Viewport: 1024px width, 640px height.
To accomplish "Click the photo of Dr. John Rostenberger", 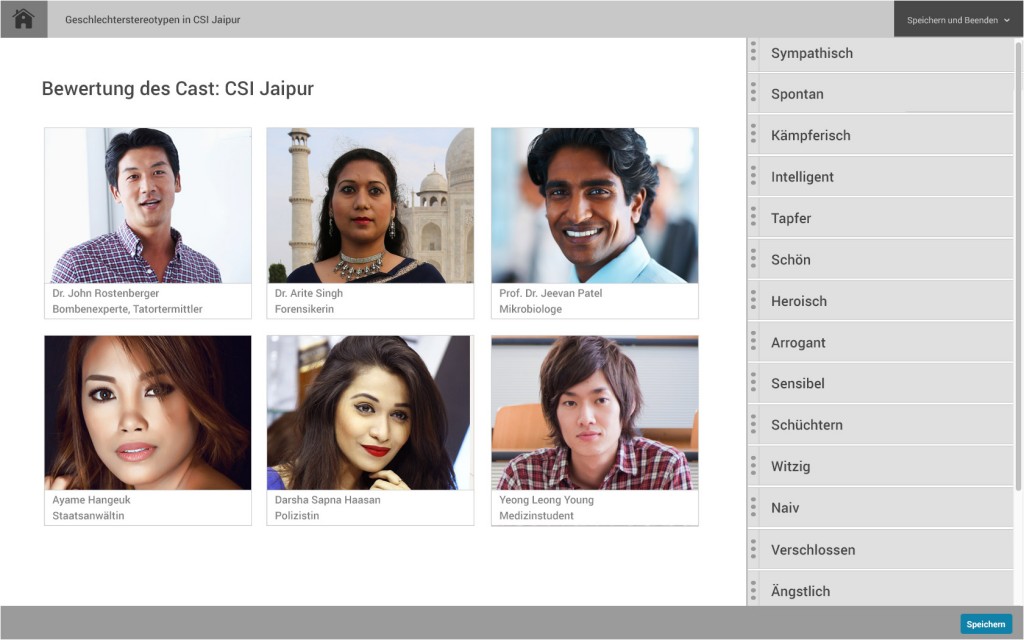I will (x=148, y=205).
